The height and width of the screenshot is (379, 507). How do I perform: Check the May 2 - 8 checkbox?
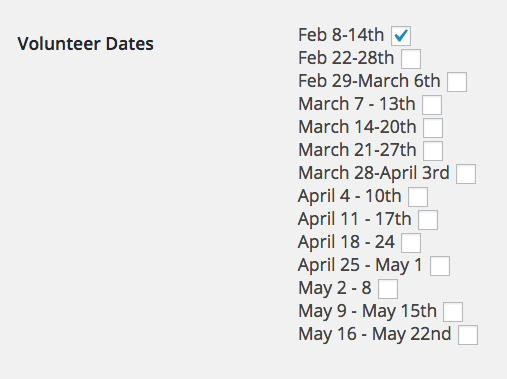(x=388, y=289)
